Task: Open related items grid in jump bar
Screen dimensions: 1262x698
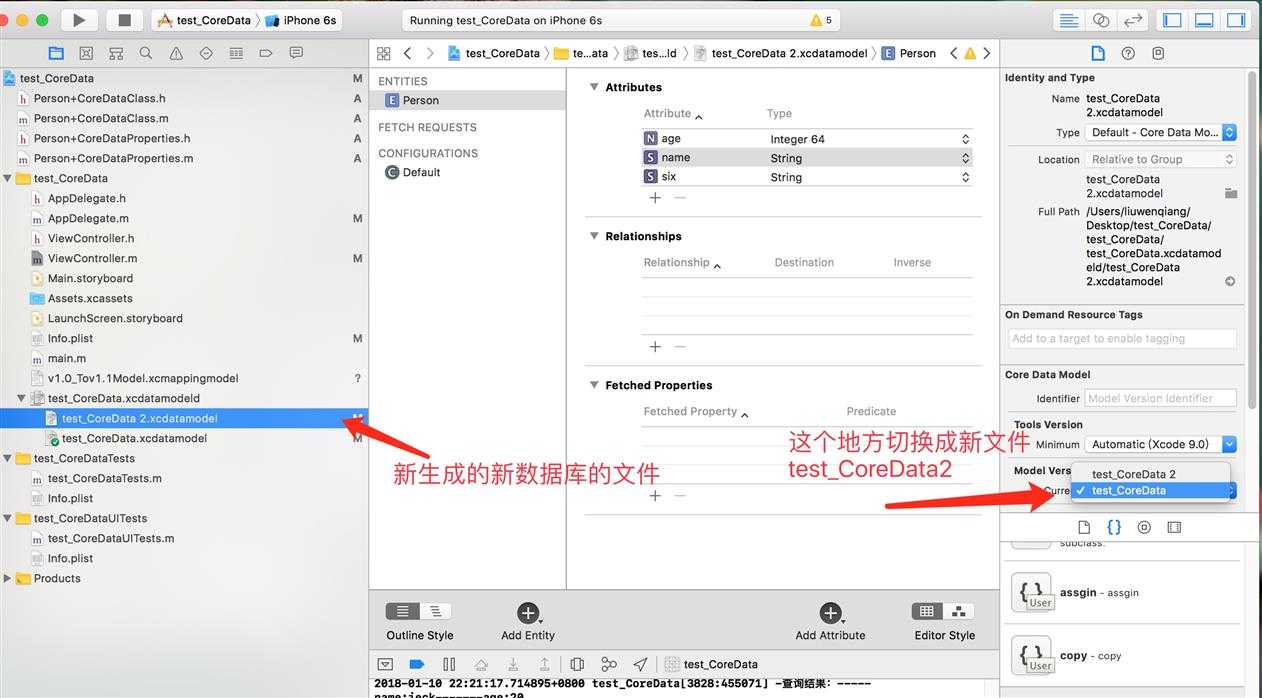Action: click(x=383, y=53)
